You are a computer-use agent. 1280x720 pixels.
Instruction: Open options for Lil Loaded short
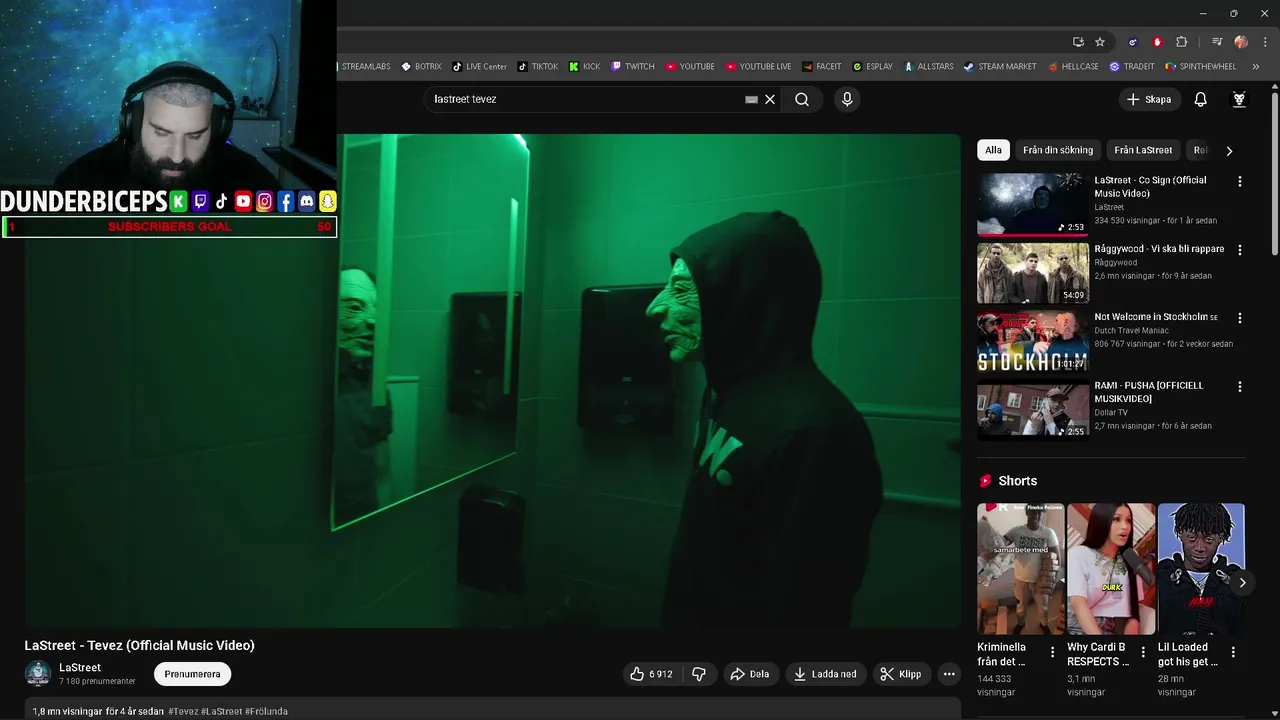pyautogui.click(x=1233, y=652)
